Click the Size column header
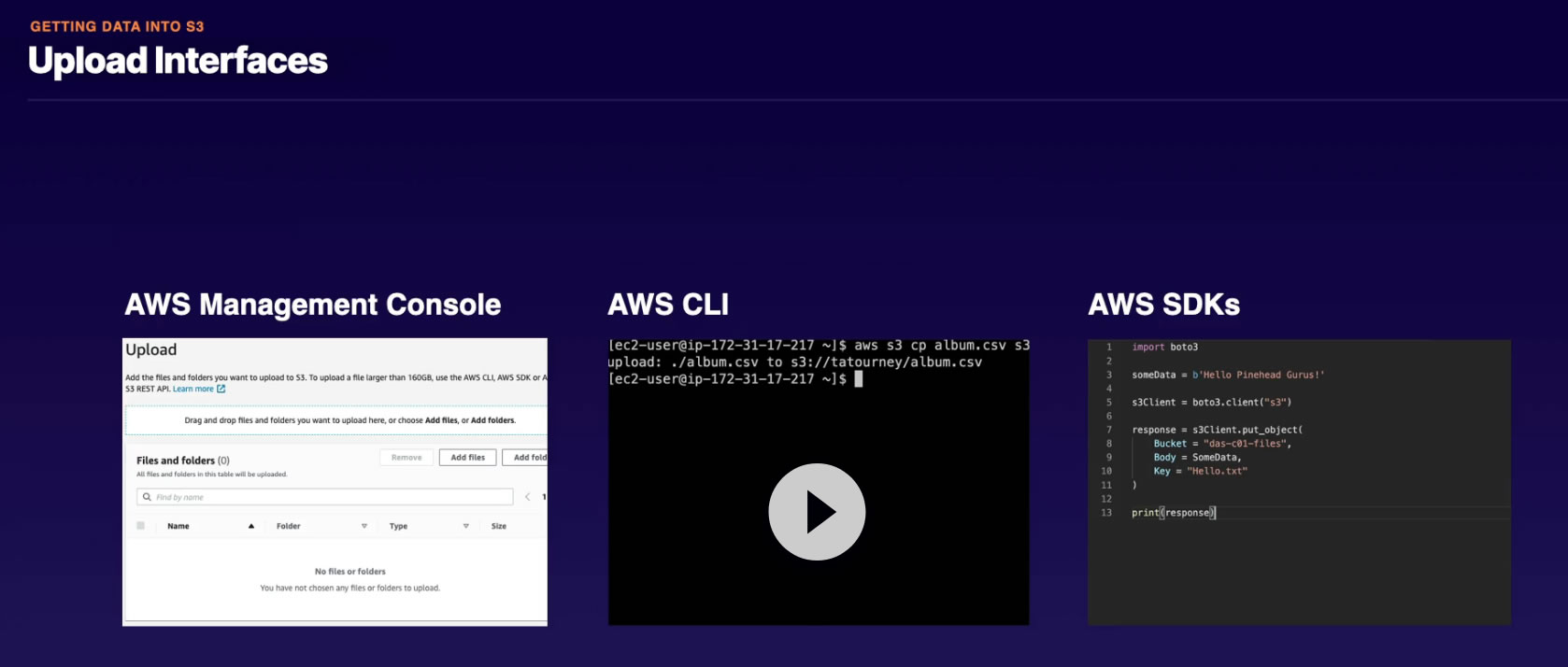1568x667 pixels. (499, 526)
